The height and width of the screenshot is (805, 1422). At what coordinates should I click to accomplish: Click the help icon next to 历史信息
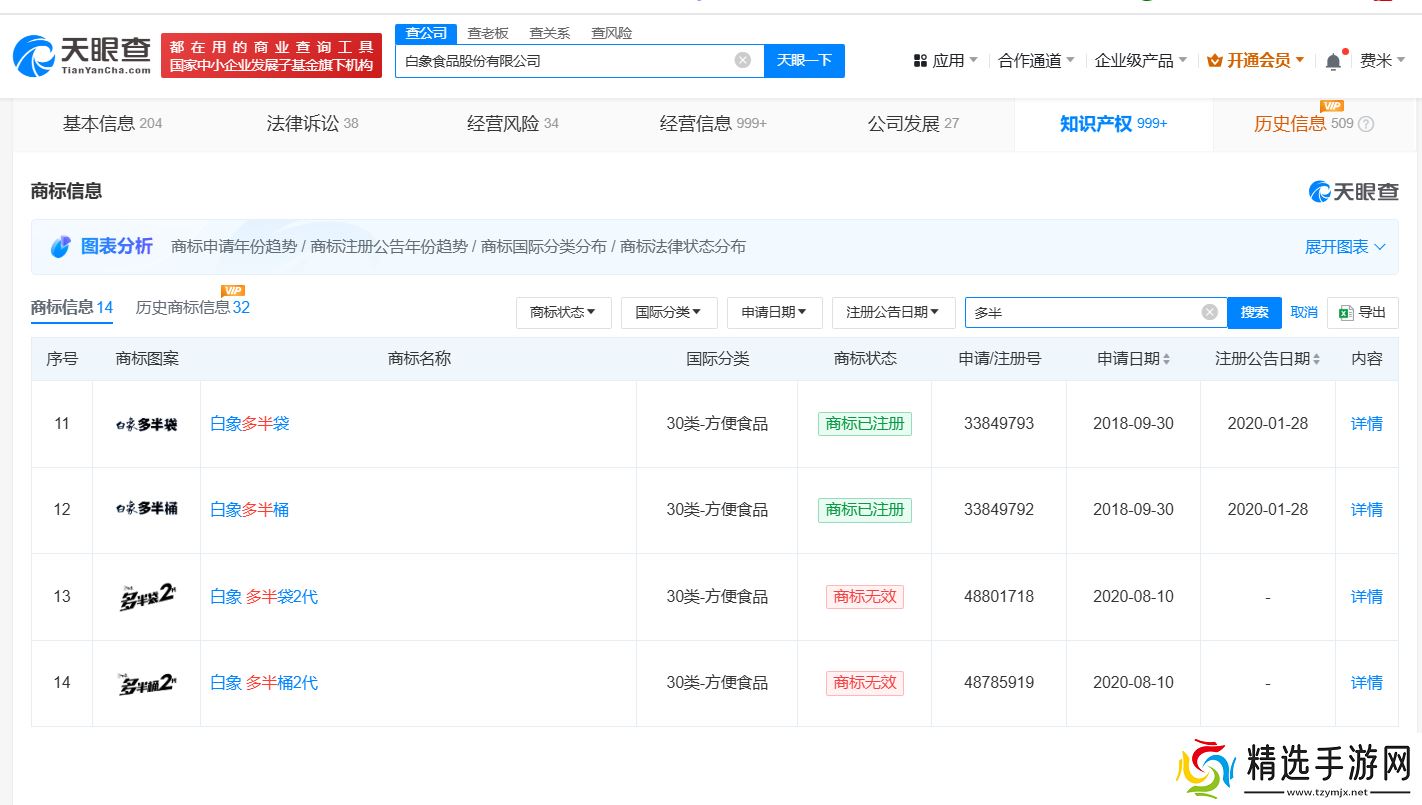1366,124
